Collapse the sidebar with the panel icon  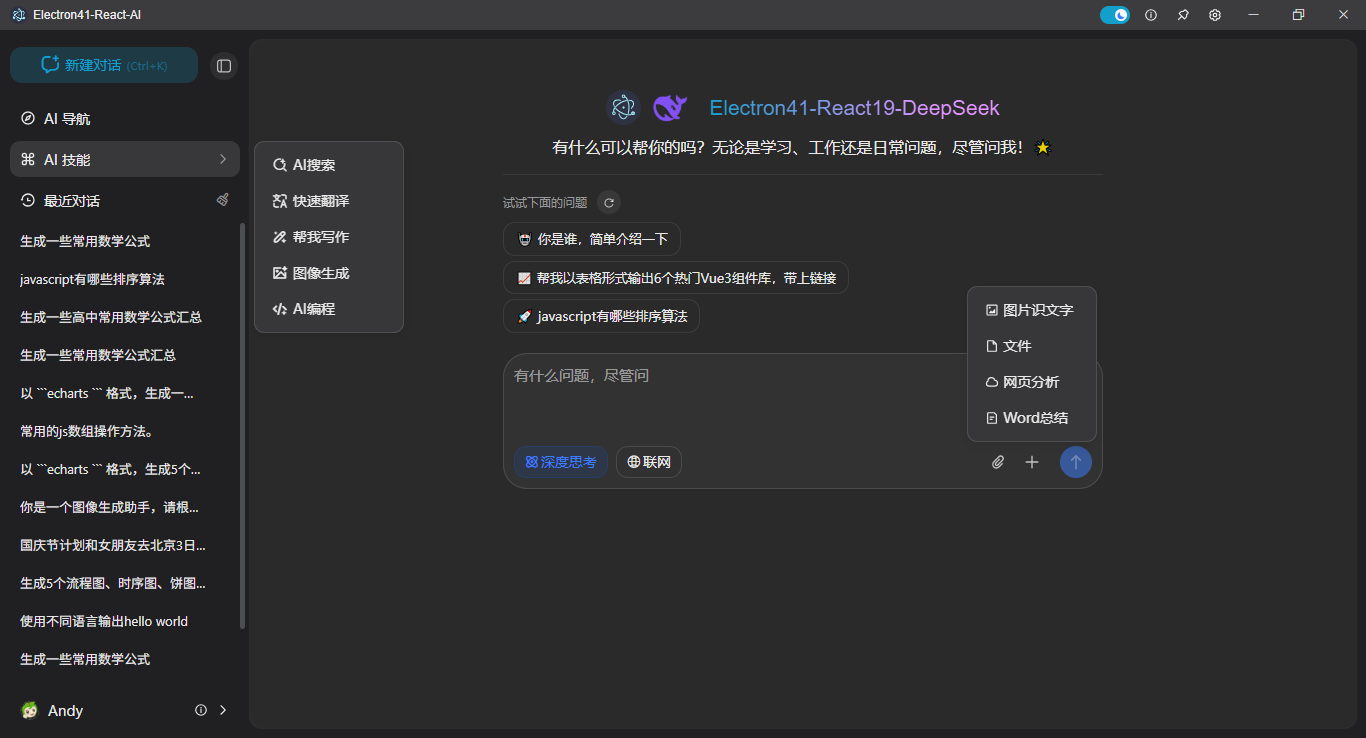224,66
